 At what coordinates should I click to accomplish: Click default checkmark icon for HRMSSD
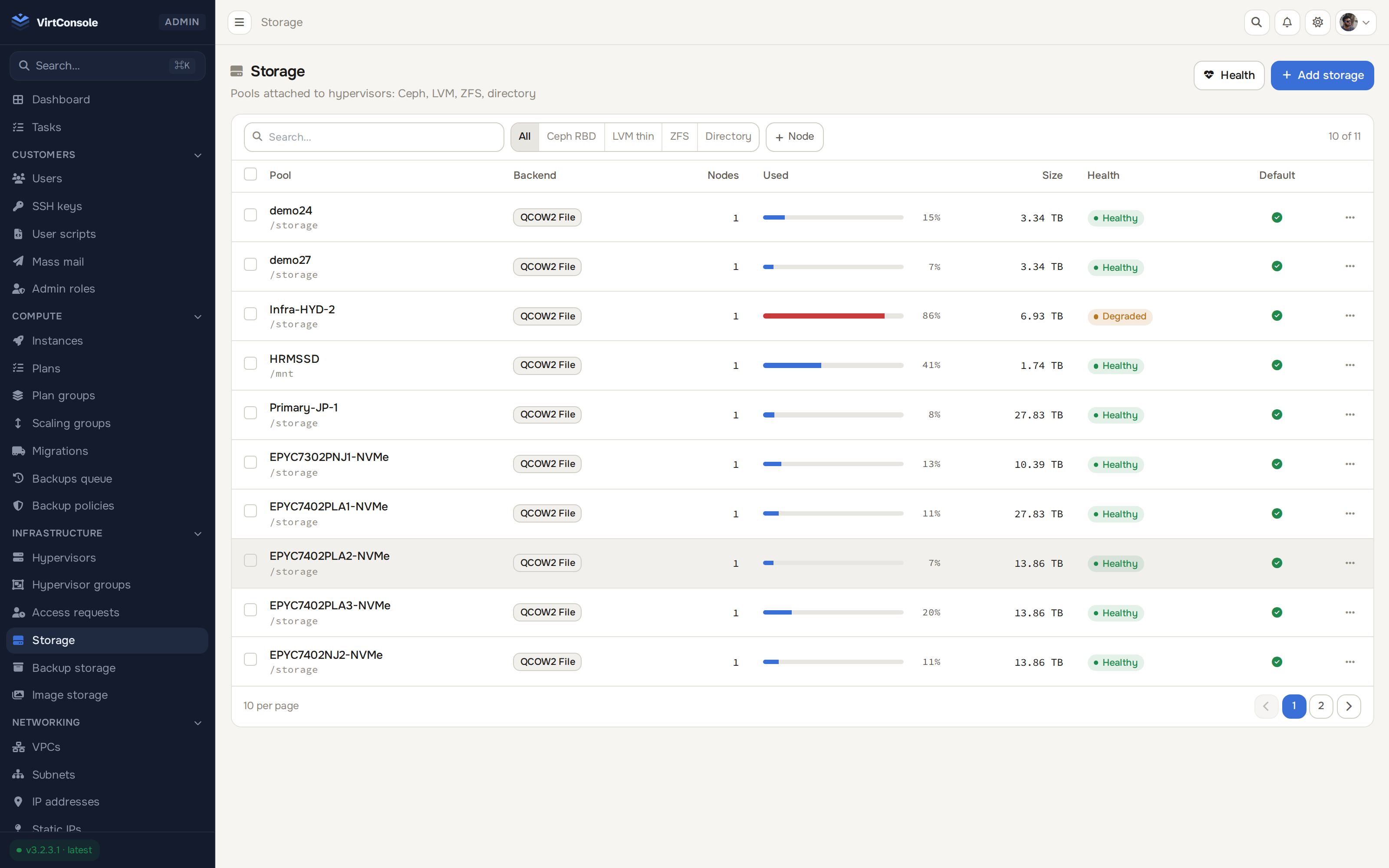[1277, 365]
